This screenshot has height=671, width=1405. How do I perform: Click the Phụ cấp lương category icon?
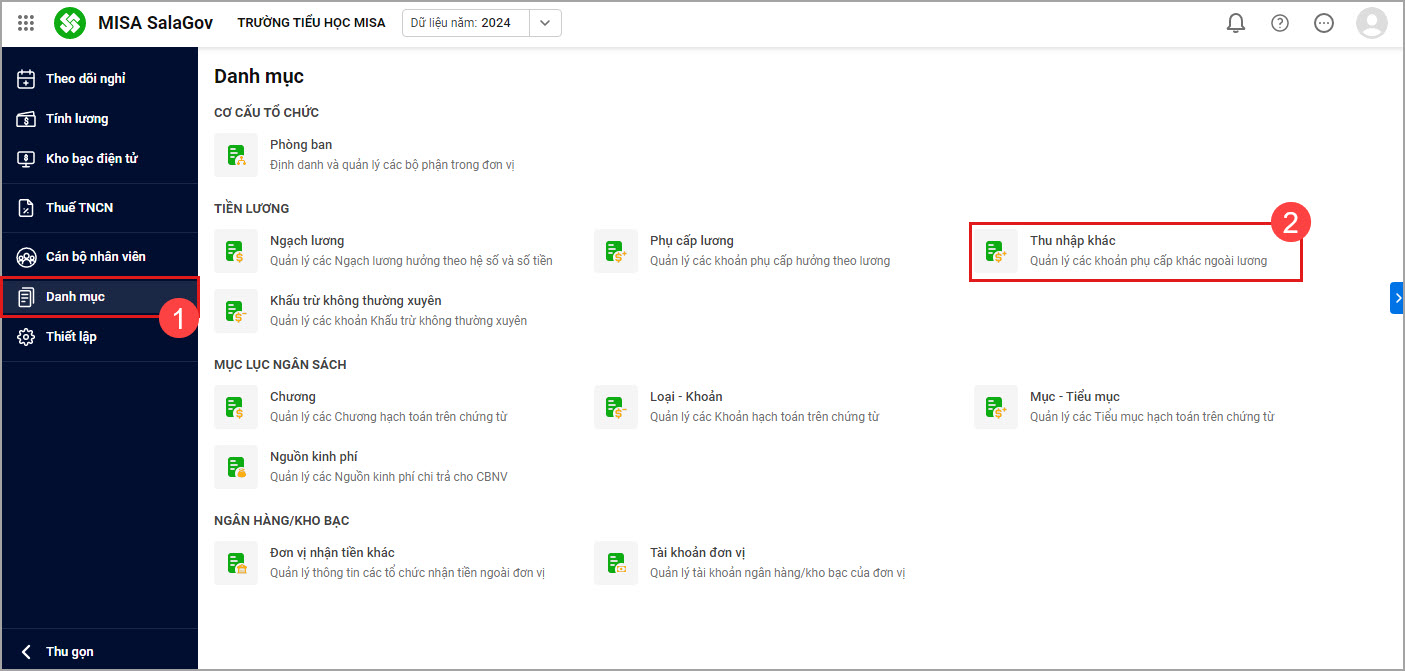[x=616, y=251]
